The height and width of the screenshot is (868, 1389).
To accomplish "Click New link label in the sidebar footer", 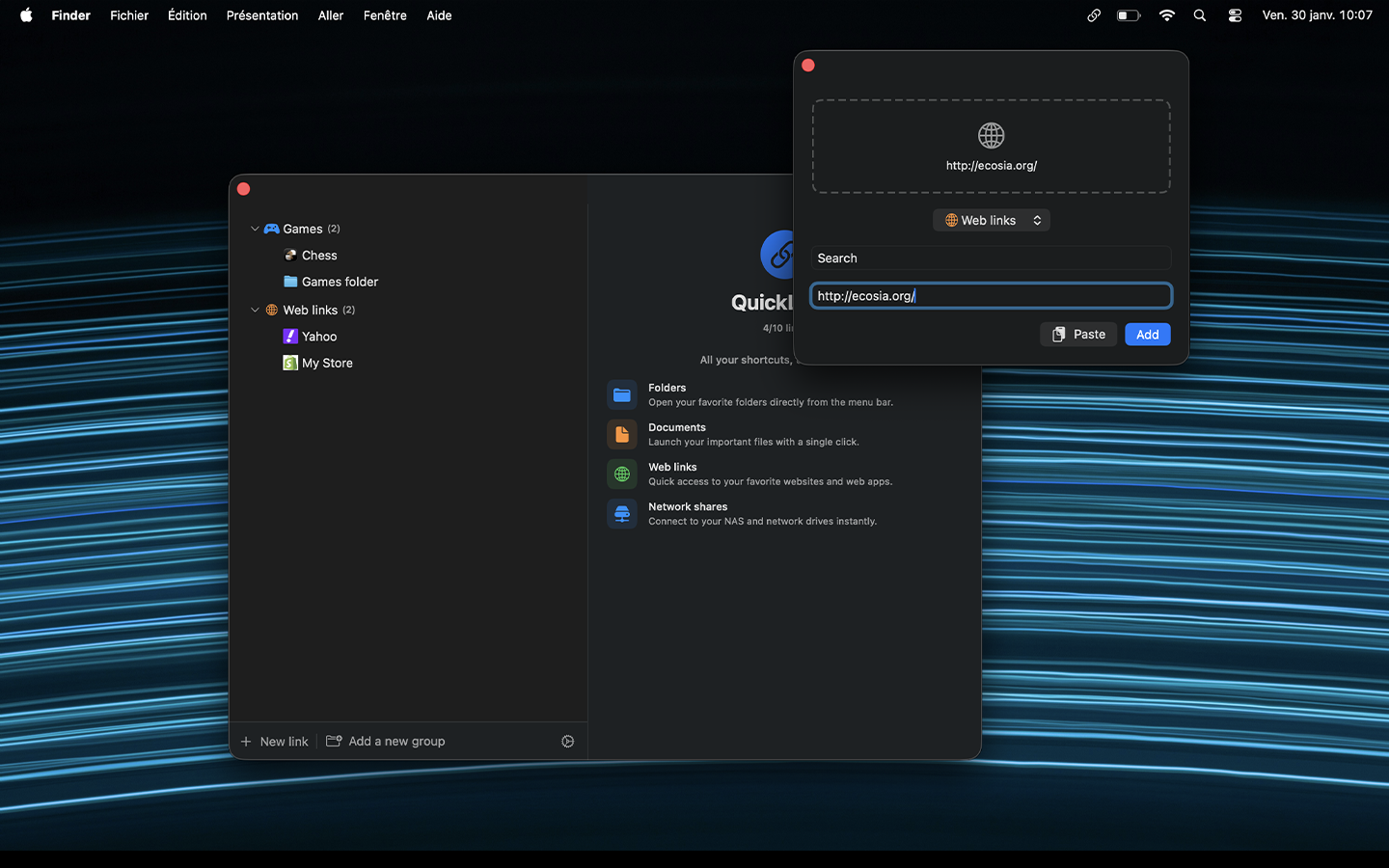I will [285, 742].
